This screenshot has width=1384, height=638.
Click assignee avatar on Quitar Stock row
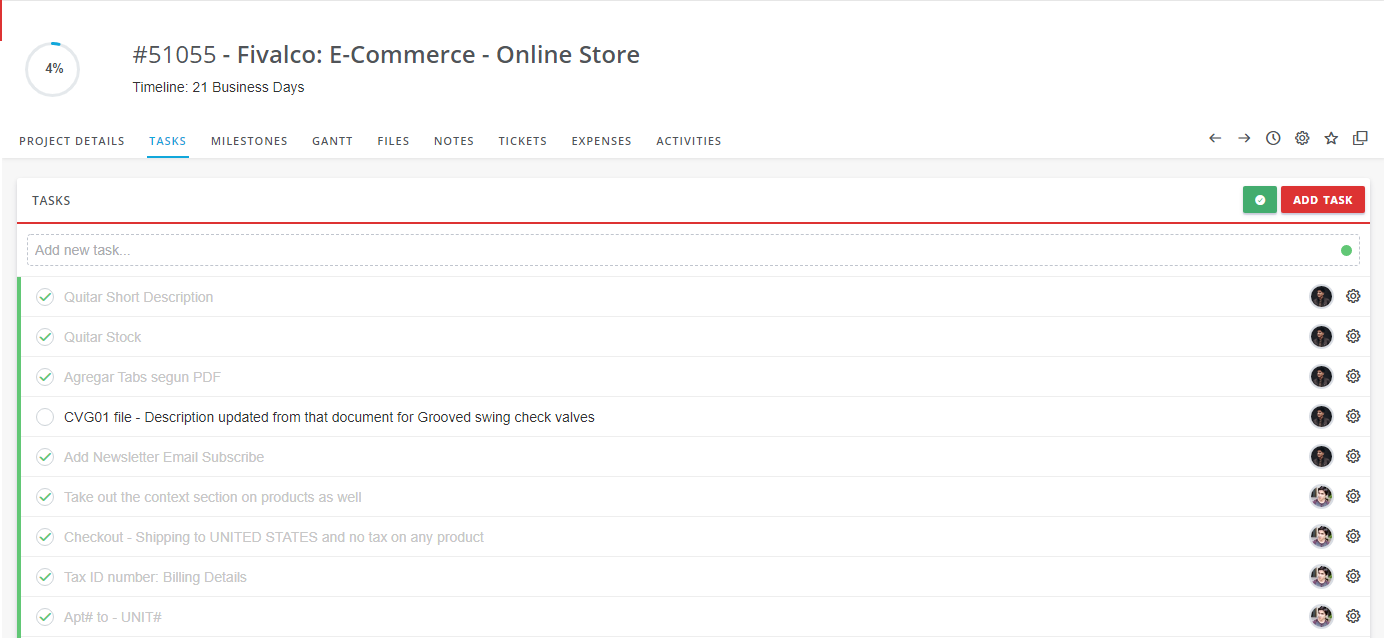[1322, 336]
